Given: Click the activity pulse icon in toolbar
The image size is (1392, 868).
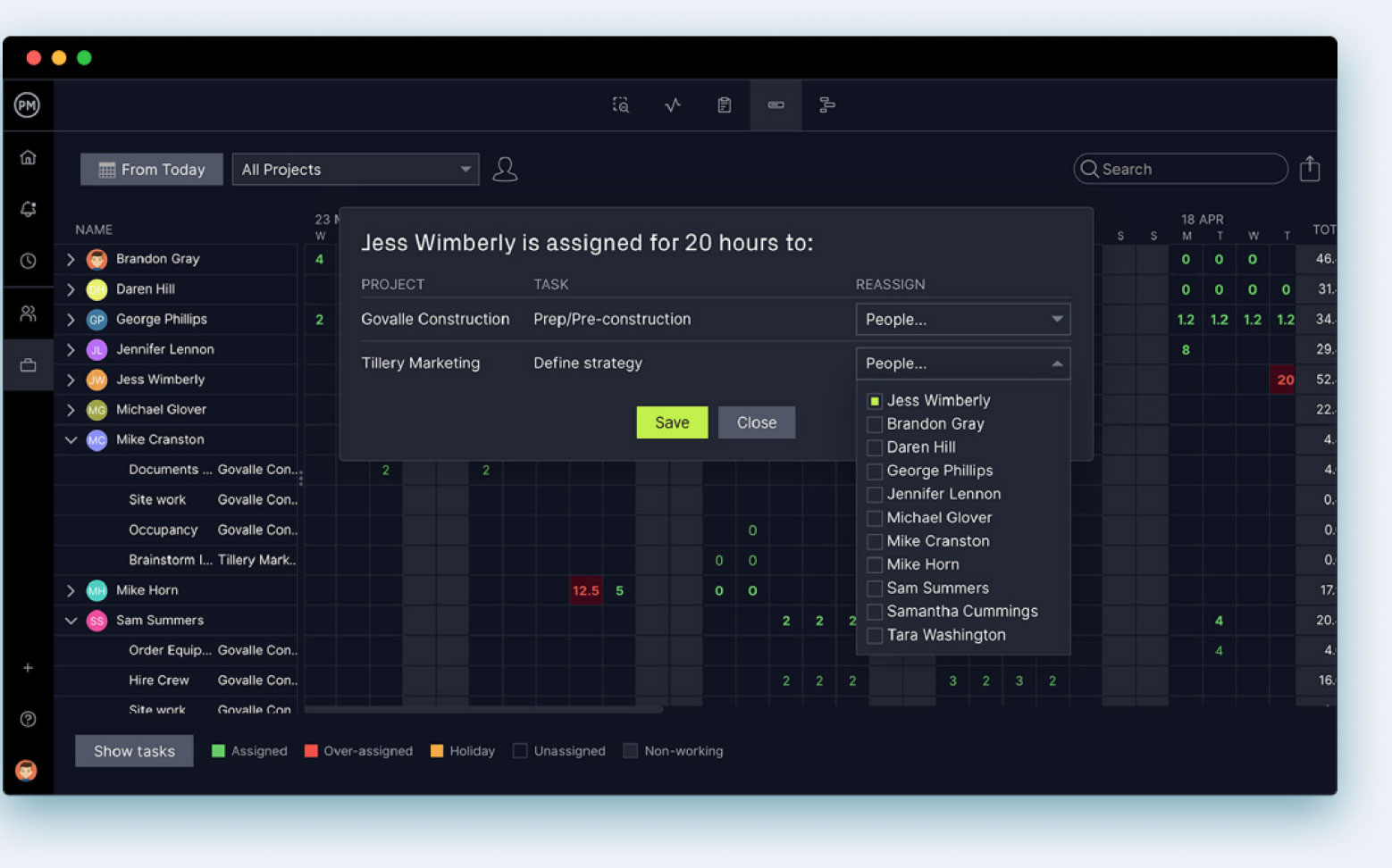Looking at the screenshot, I should 672,104.
